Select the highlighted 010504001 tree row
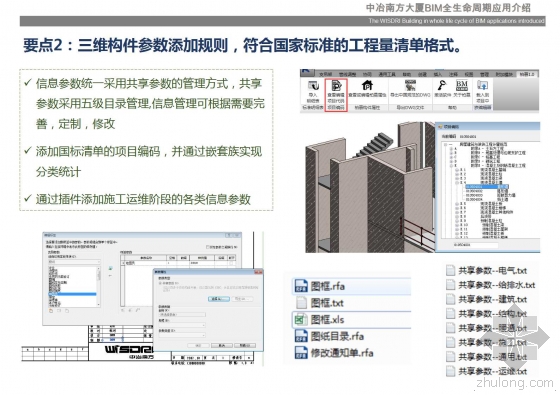560x395 pixels. [487, 187]
